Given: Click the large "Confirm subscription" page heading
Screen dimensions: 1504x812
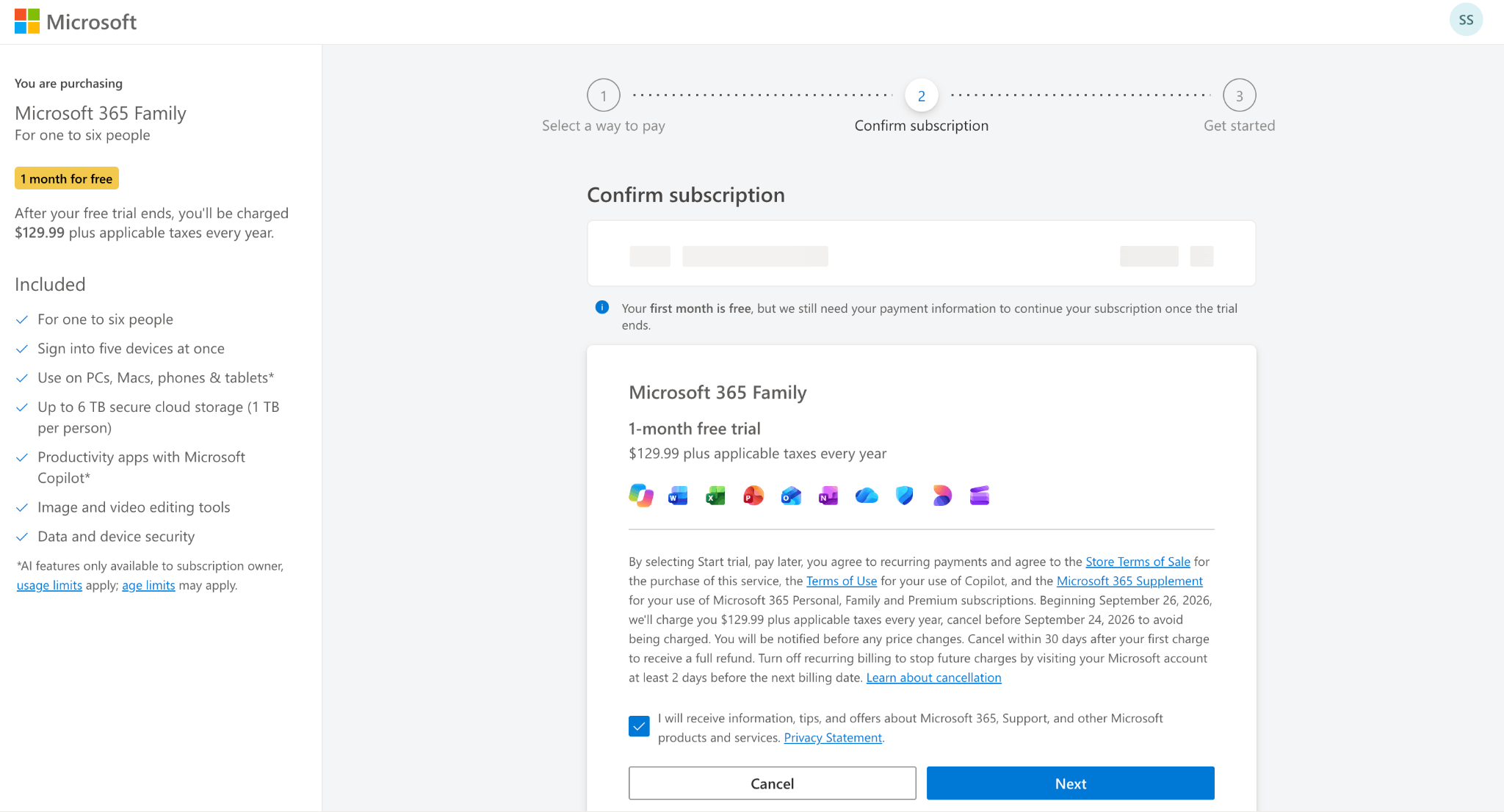Looking at the screenshot, I should point(686,195).
